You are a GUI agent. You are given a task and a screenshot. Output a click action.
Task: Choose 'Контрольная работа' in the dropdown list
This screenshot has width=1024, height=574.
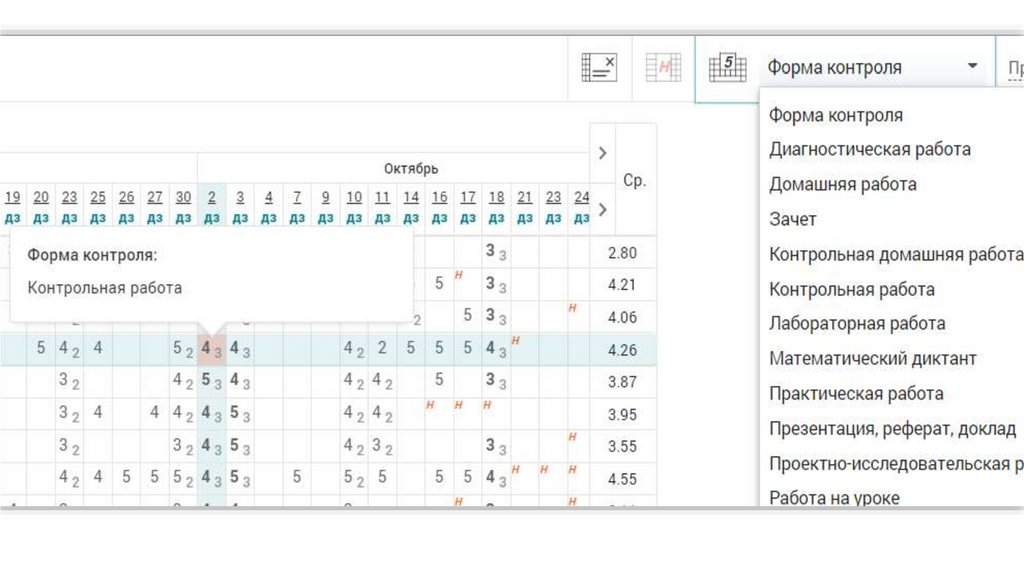click(851, 290)
